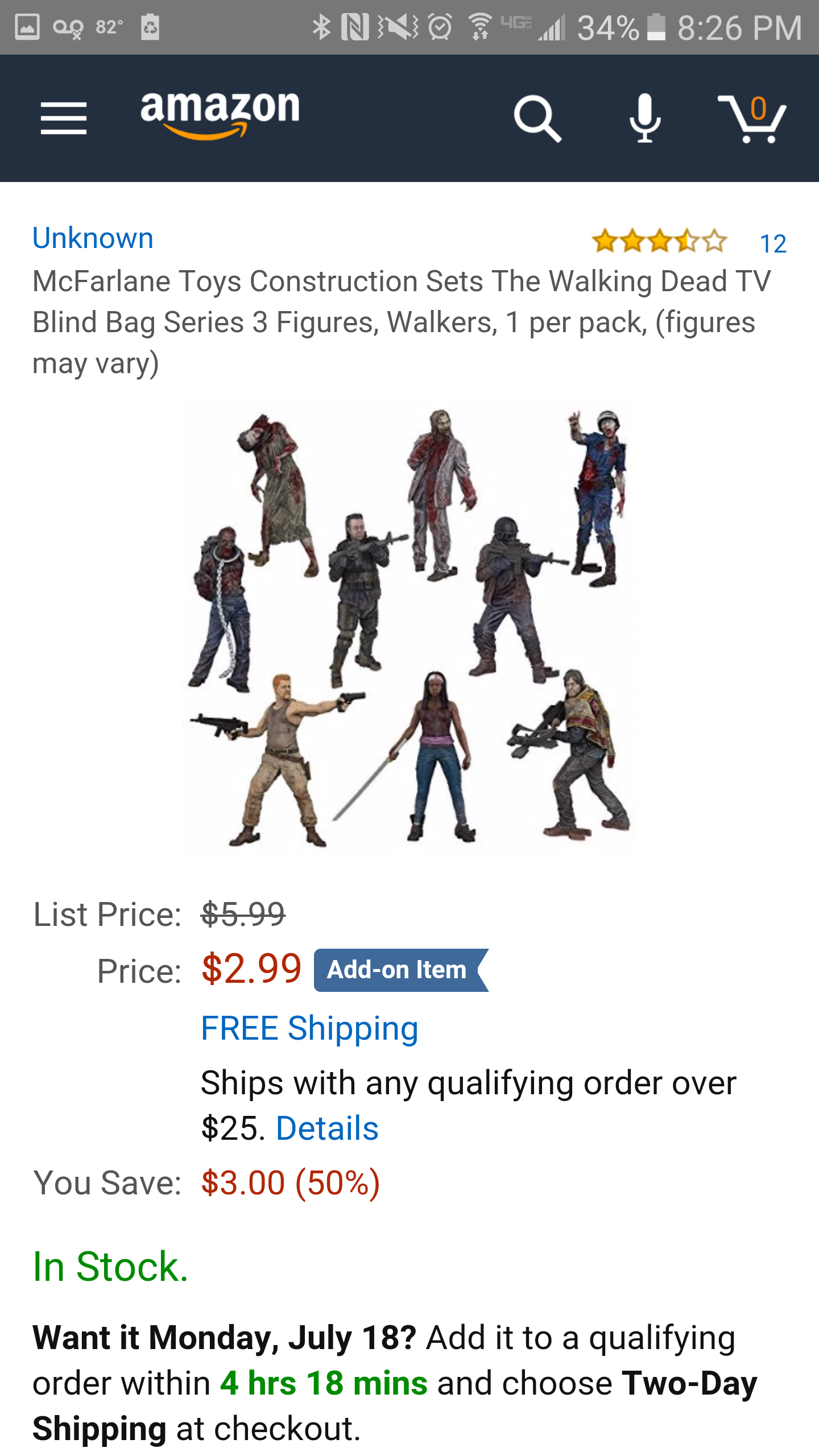Open the Details link for add-on shipping
Viewport: 819px width, 1456px height.
[x=327, y=1128]
